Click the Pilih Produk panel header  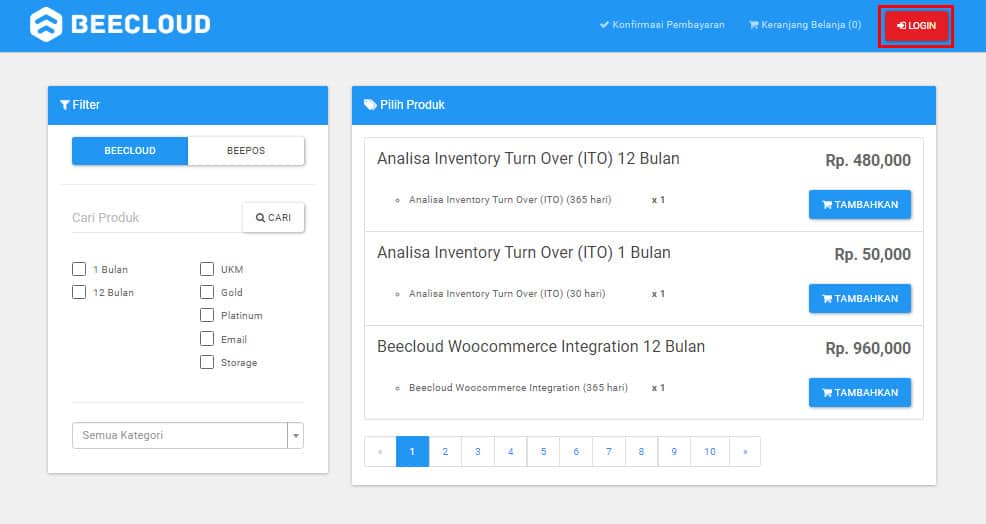644,105
